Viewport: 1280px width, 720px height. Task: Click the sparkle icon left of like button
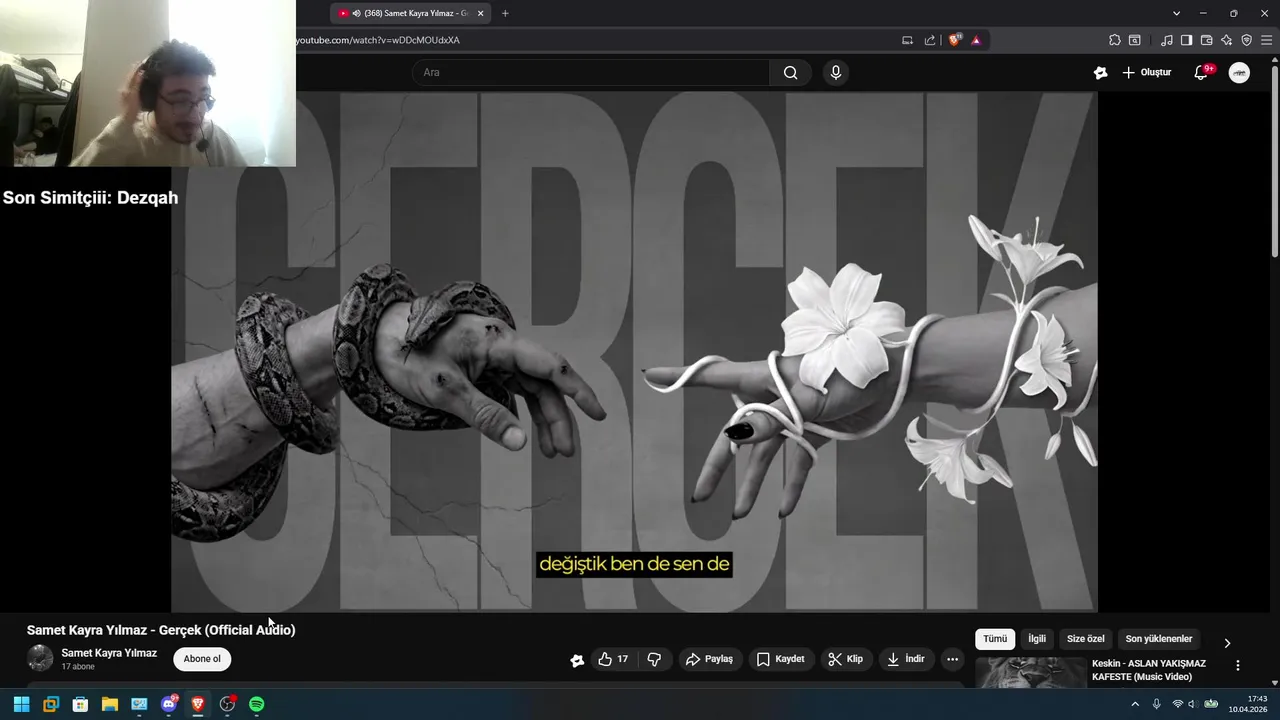577,660
